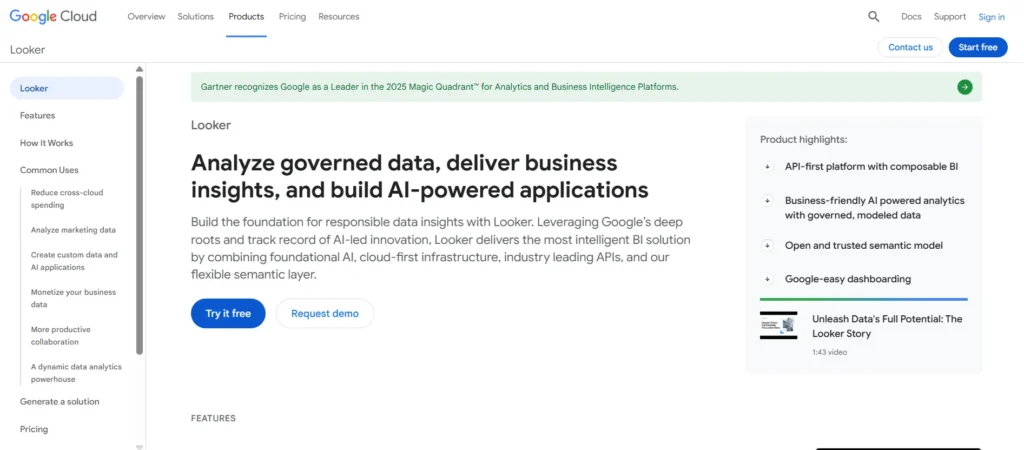This screenshot has width=1024, height=450.
Task: Open the Gartner Magic Quadrant banner text
Action: tap(439, 87)
